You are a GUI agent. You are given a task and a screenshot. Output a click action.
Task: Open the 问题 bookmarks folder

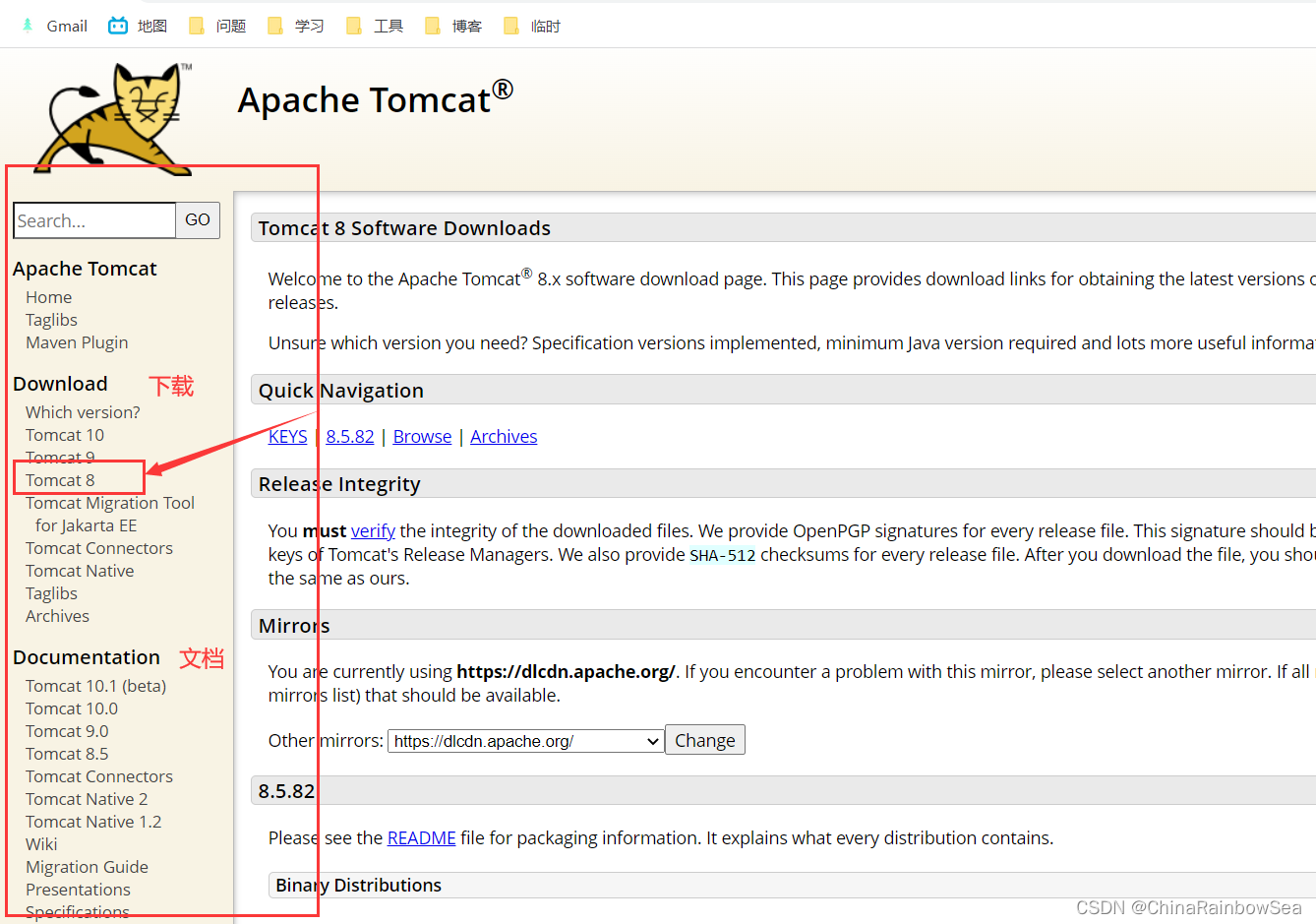217,27
